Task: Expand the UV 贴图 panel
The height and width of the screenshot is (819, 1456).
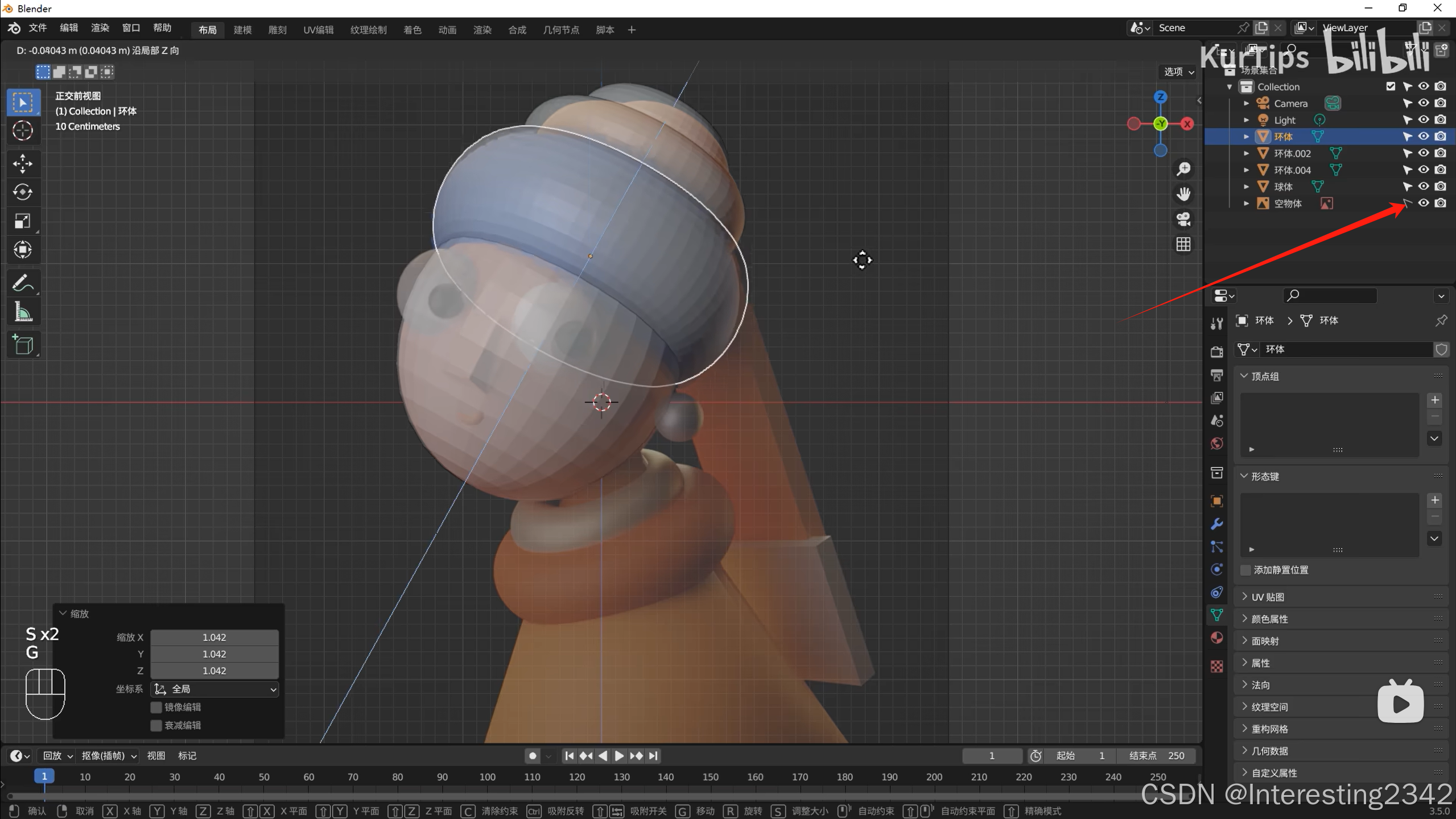Action: click(1268, 597)
